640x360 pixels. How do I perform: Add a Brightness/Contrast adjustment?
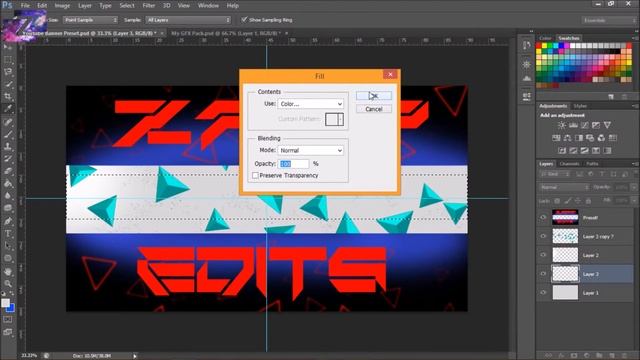click(562, 125)
